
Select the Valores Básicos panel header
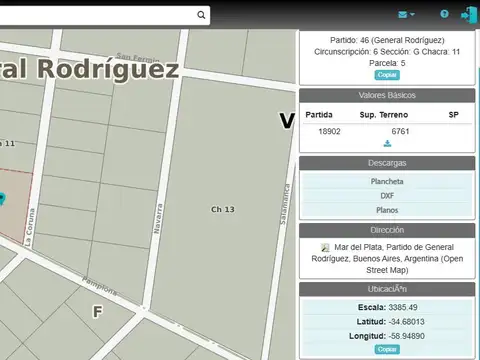(x=387, y=95)
